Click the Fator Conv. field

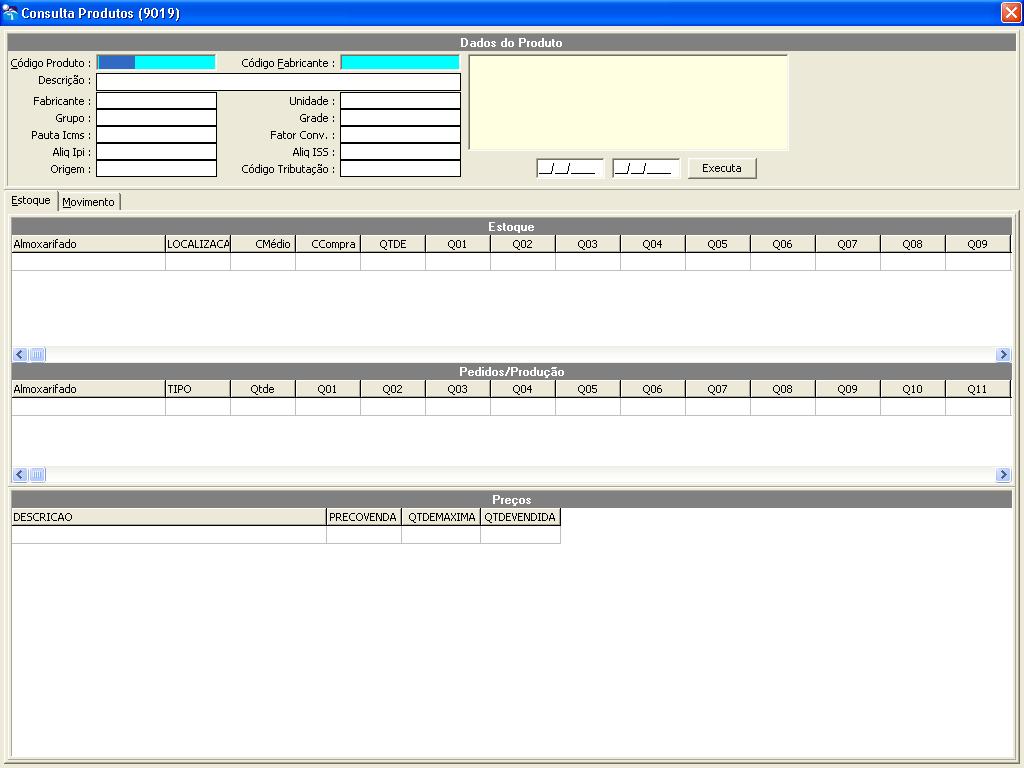[400, 135]
